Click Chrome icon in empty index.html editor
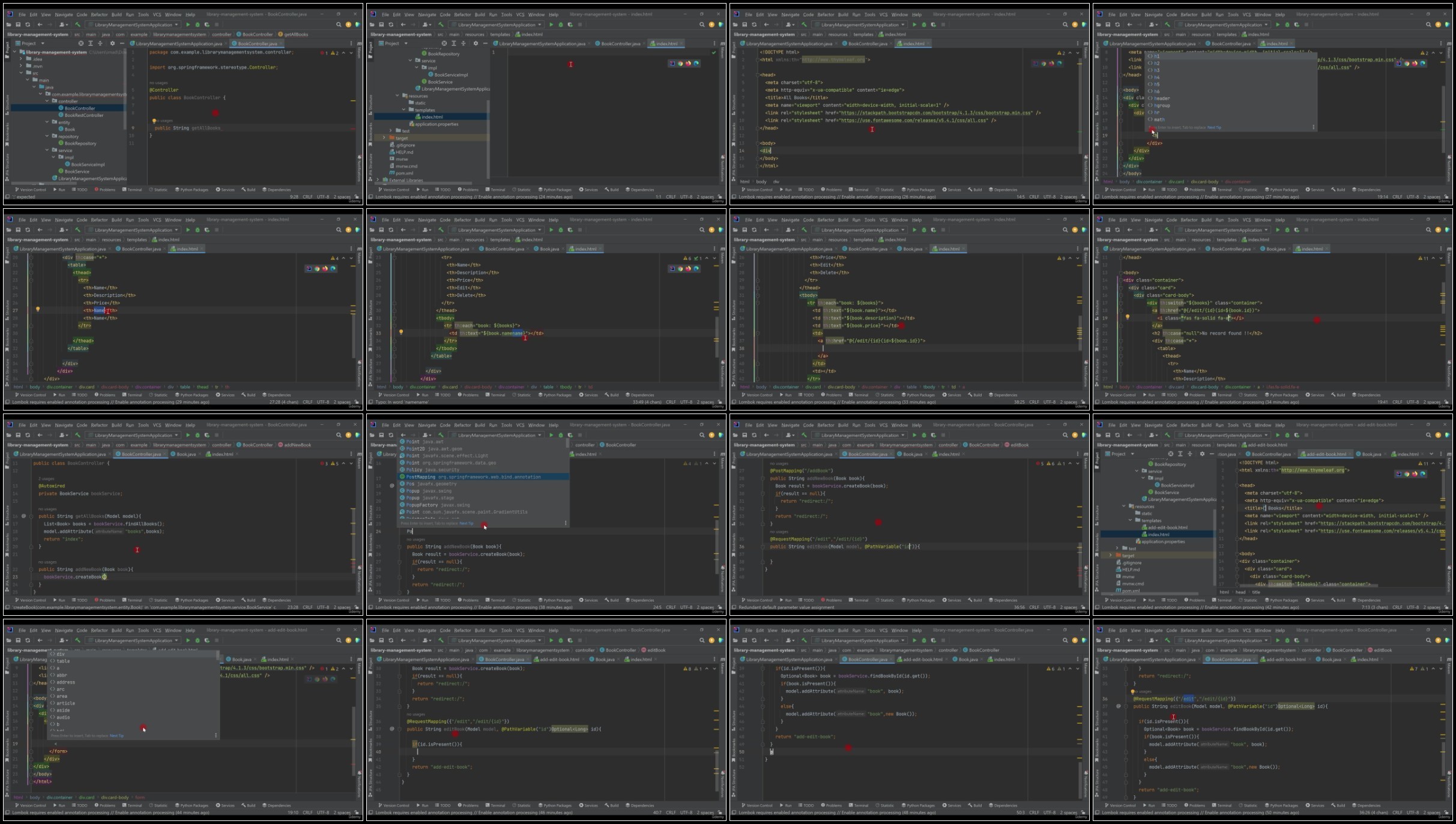This screenshot has width=1456, height=824. (x=680, y=63)
